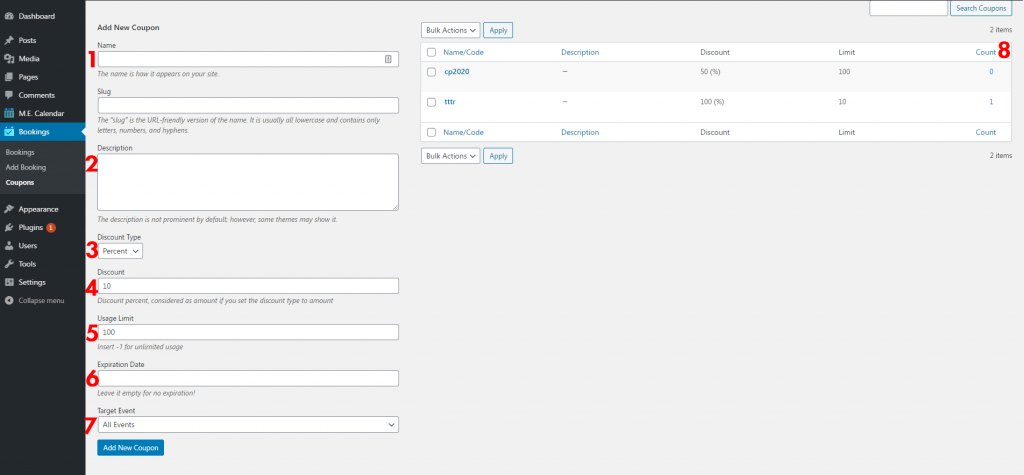
Task: Open M.E. Calendar via its icon
Action: tap(9, 113)
